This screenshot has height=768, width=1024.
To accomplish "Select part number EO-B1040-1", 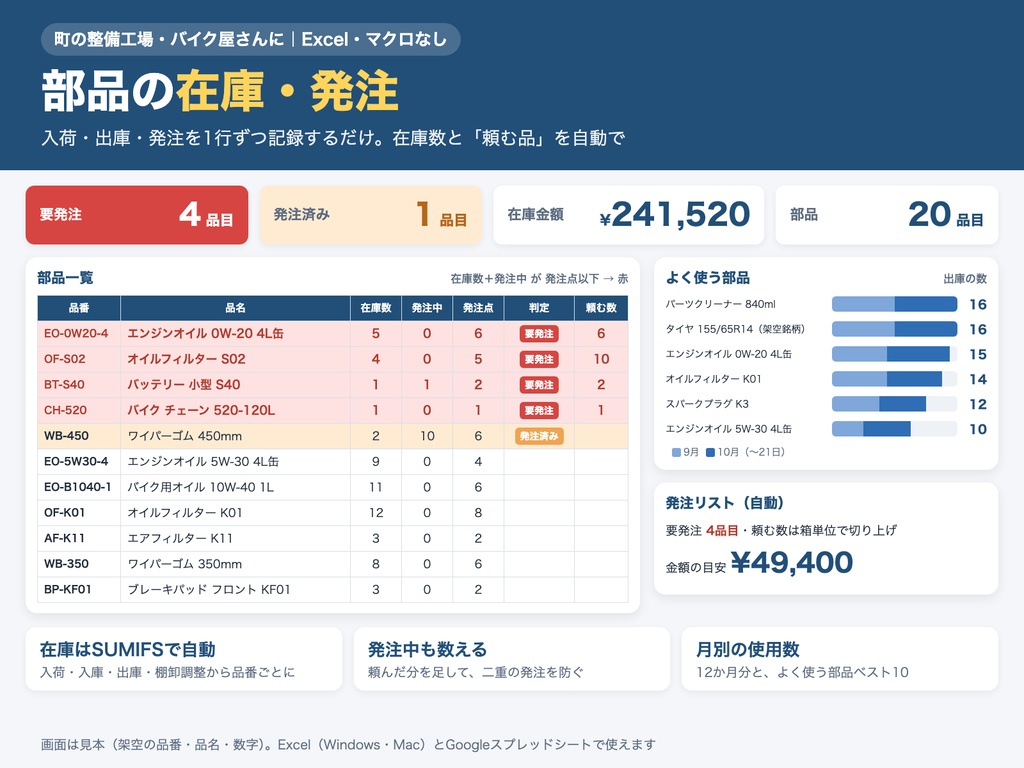I will tap(78, 487).
